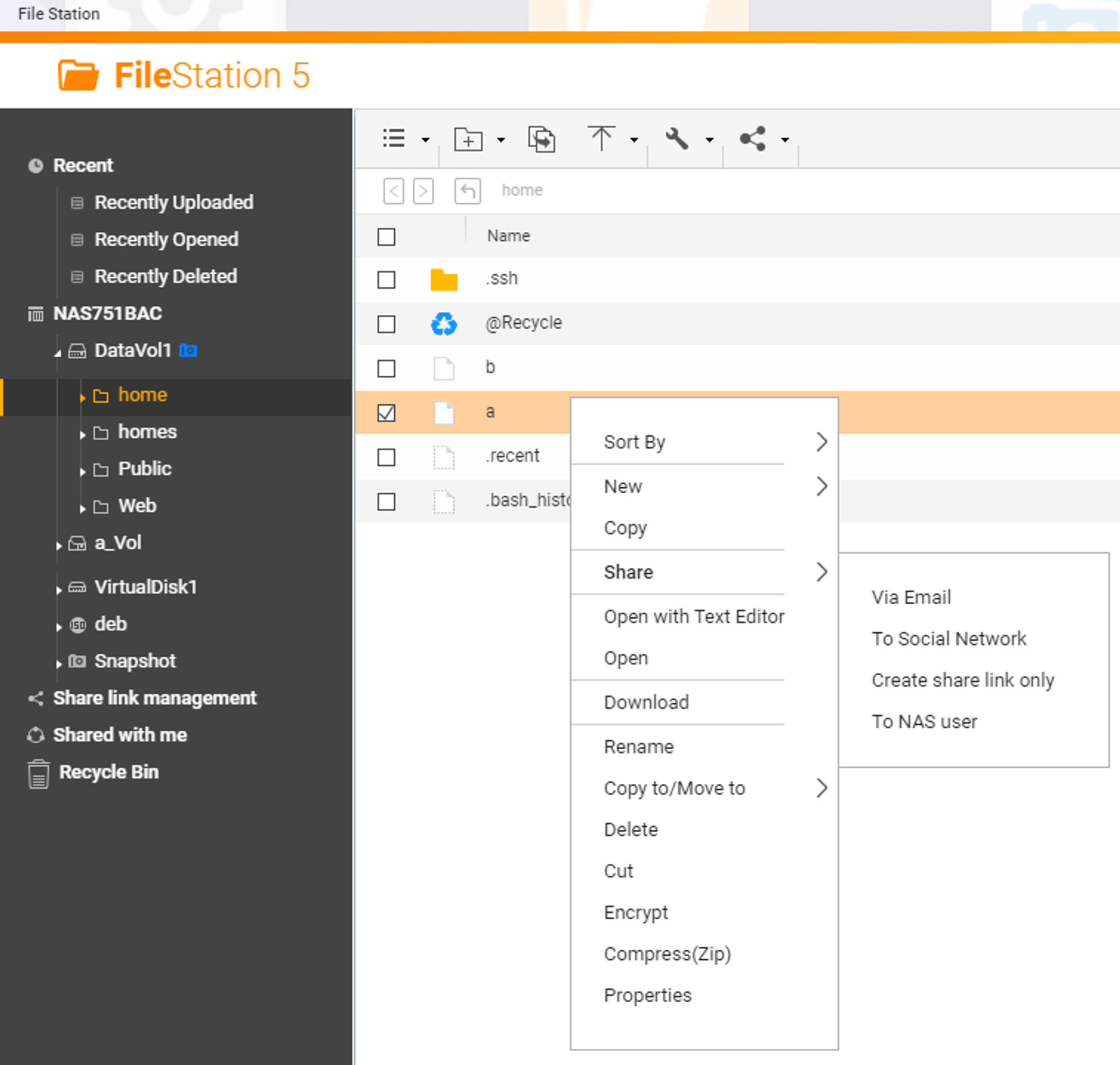
Task: Select the homes folder in tree
Action: coord(147,432)
